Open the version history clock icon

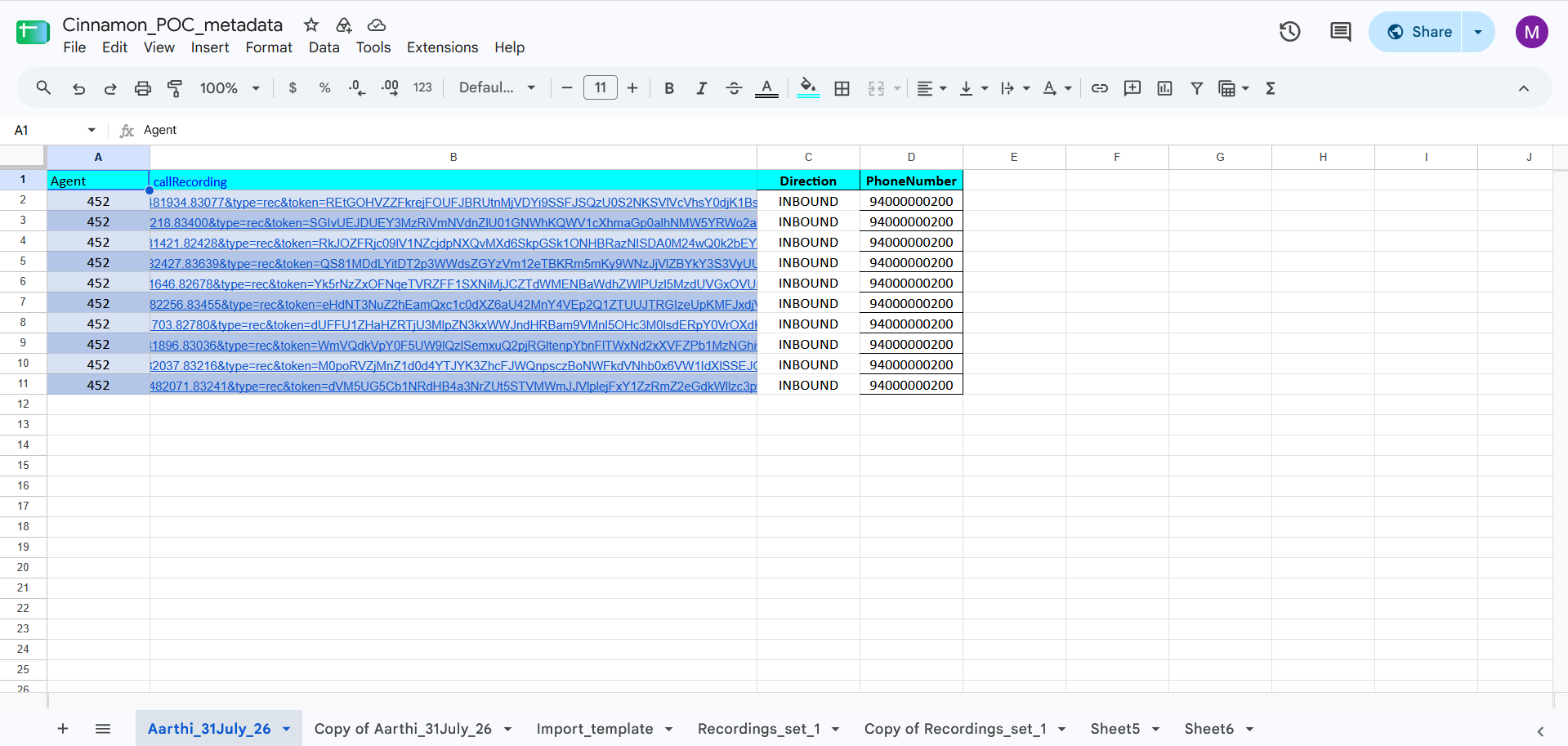tap(1289, 32)
